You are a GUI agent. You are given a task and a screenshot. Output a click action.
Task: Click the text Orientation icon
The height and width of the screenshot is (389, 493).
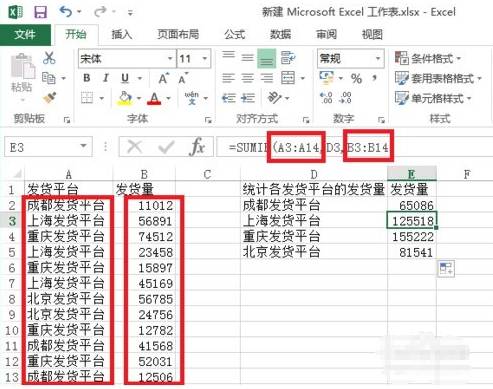(275, 98)
